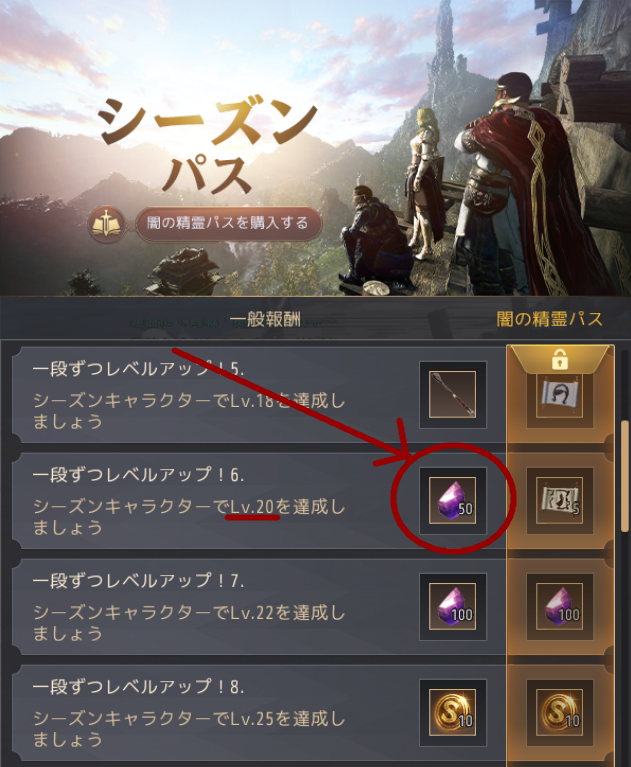Screen dimensions: 631x767
Task: Select the 50 purple crystal reward icon
Action: click(x=452, y=500)
